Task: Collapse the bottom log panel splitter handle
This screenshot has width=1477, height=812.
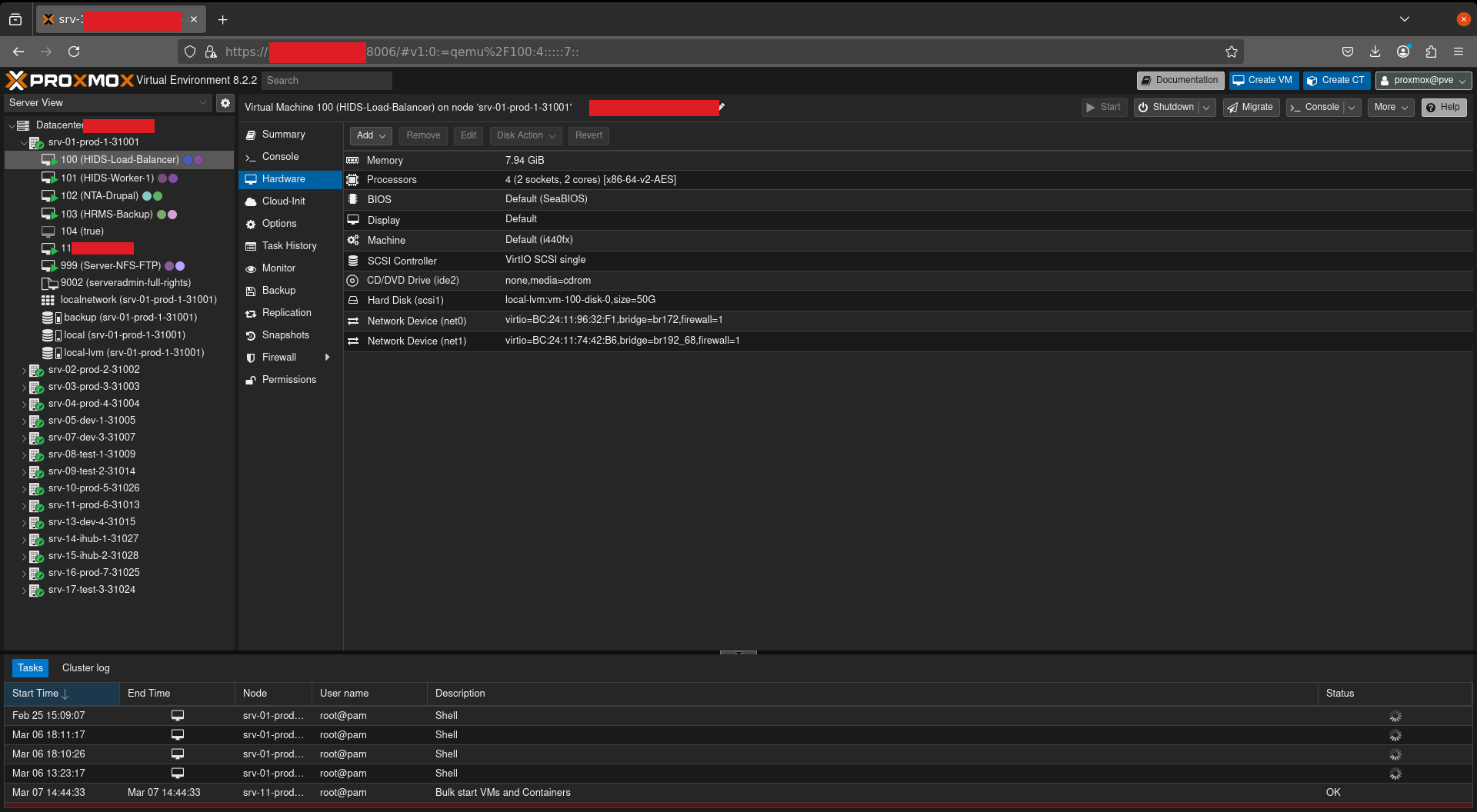Action: point(738,653)
